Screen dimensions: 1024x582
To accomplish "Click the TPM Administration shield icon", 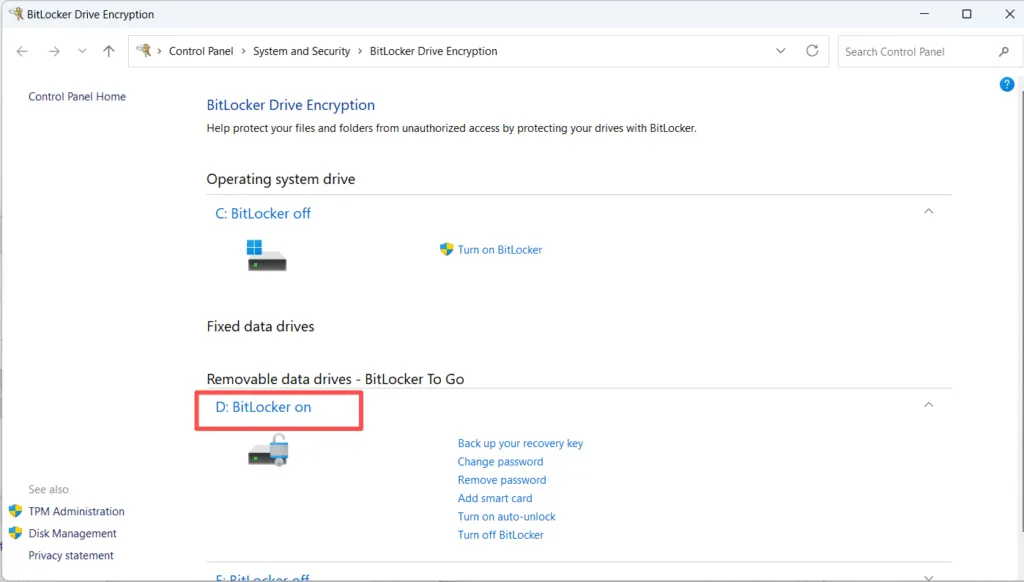I will coord(18,511).
